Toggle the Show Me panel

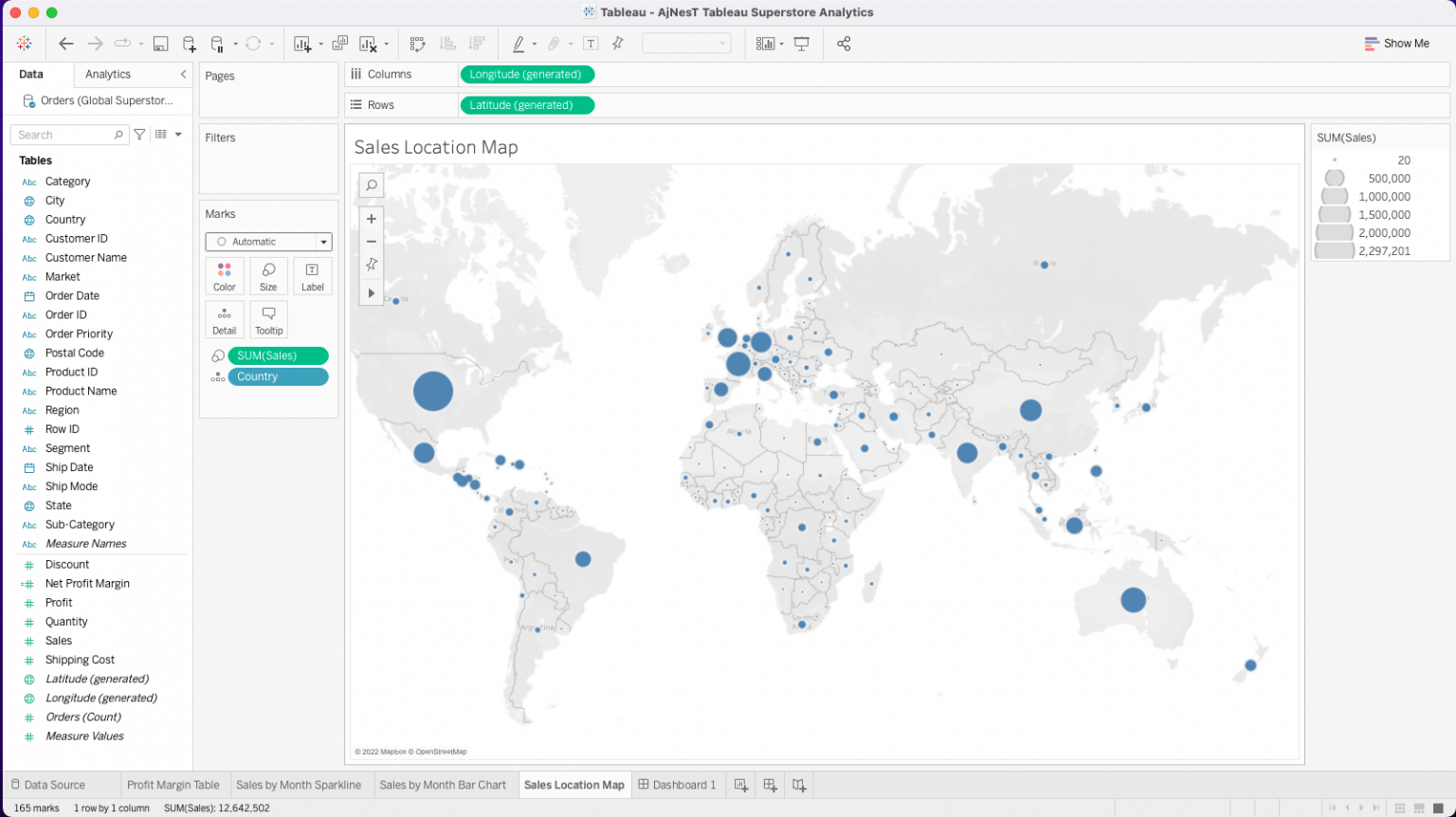coord(1396,44)
